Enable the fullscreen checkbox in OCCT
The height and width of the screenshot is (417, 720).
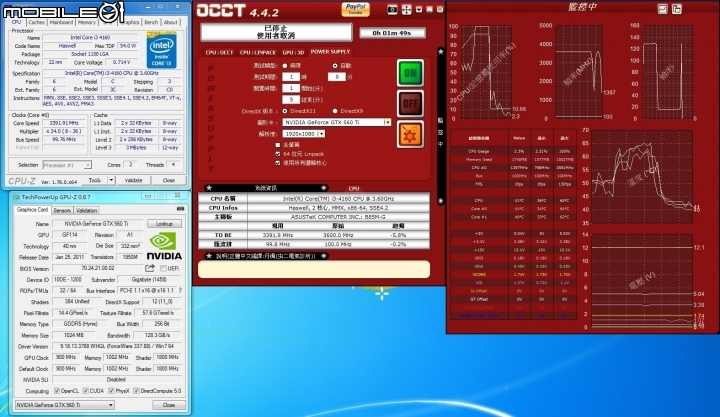(278, 145)
